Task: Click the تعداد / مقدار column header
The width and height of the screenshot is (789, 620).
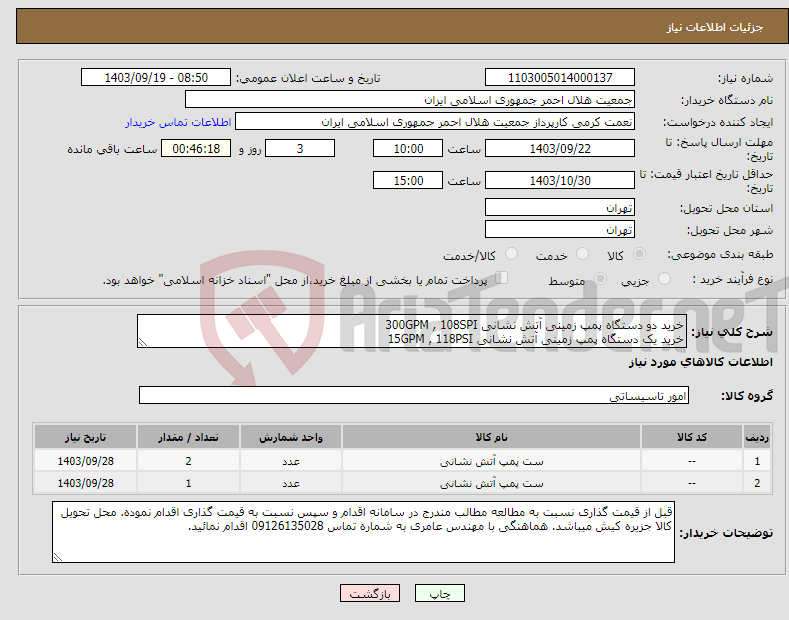Action: 188,437
